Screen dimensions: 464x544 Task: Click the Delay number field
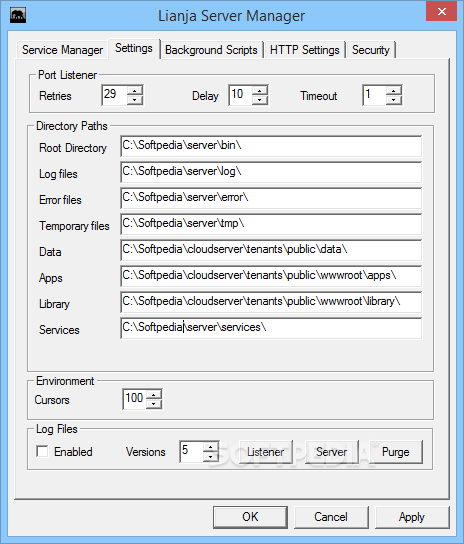click(240, 95)
